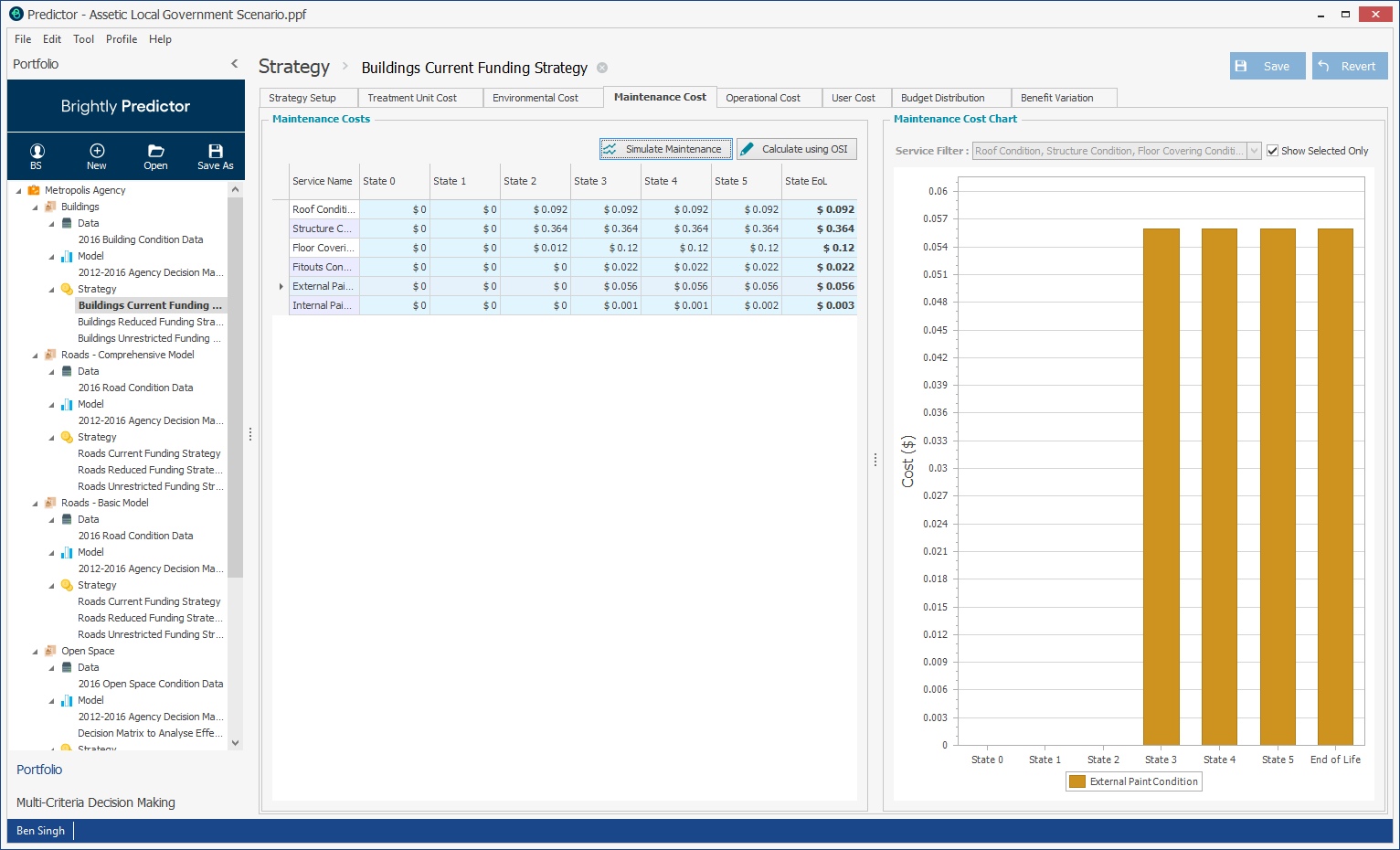Click the State EoL column header
The height and width of the screenshot is (850, 1400).
pyautogui.click(x=819, y=181)
